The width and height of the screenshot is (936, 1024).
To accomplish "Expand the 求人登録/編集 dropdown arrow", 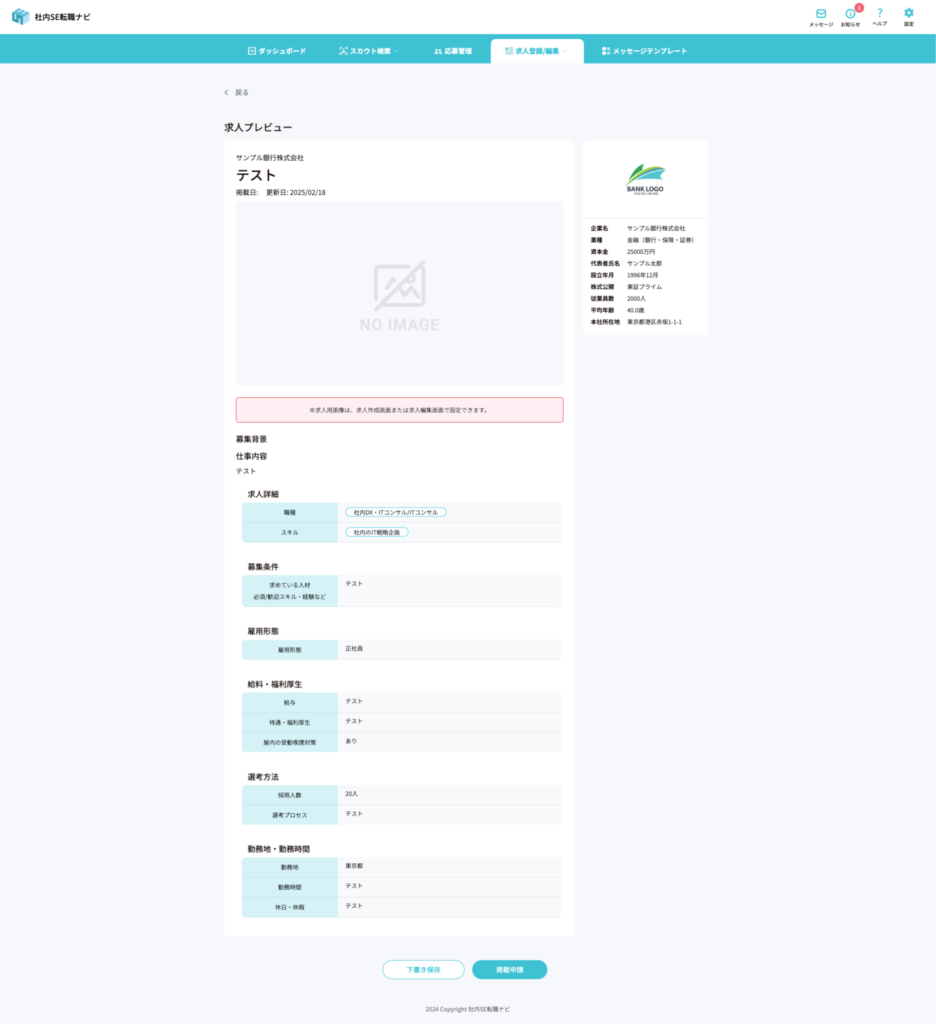I will click(565, 51).
